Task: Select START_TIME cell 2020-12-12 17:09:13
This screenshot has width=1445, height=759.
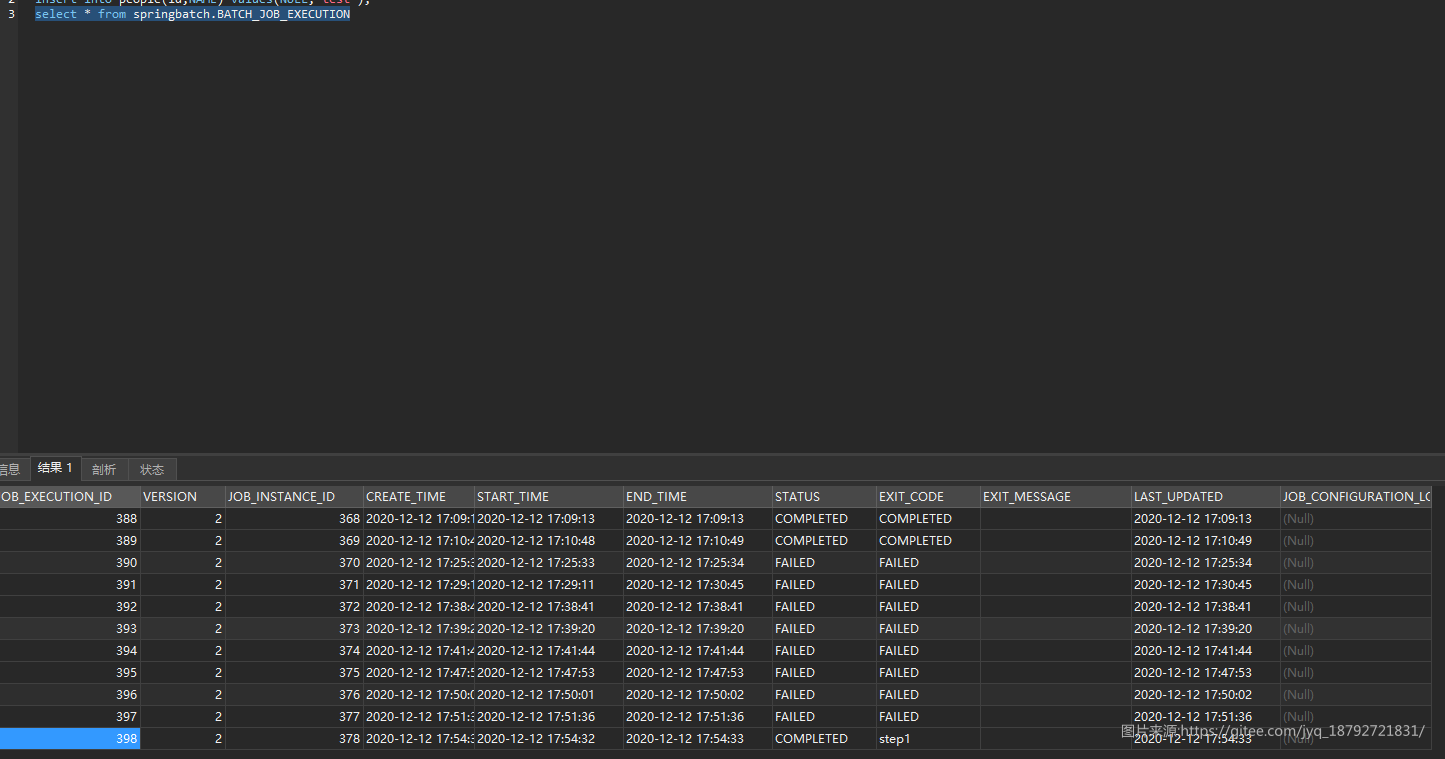Action: point(549,519)
